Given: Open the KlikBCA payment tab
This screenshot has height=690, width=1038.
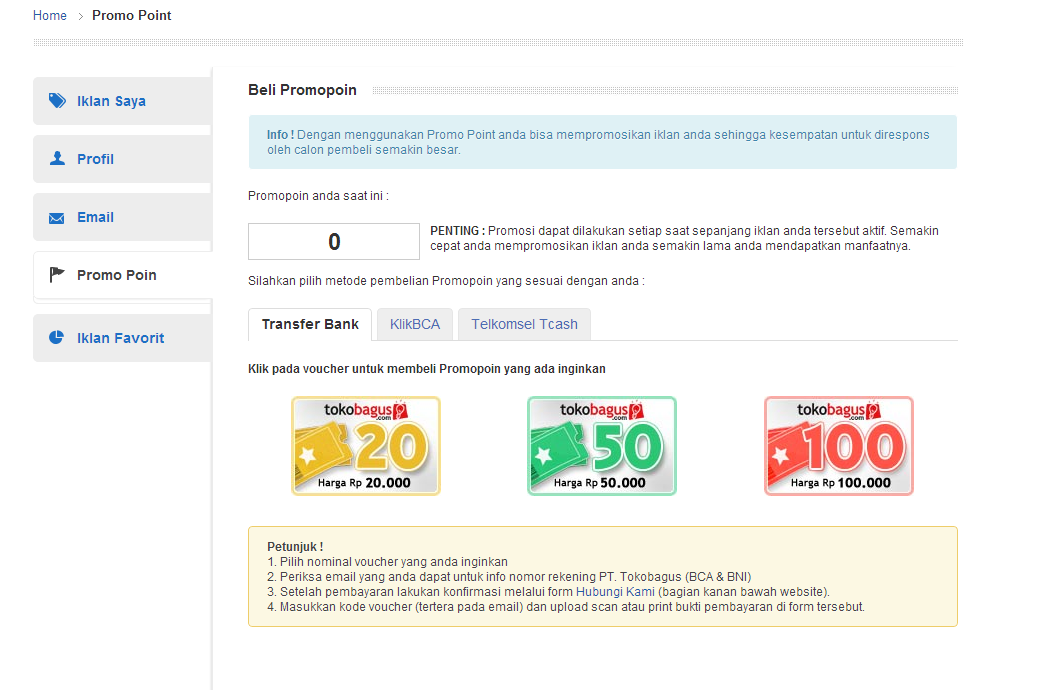Looking at the screenshot, I should (415, 324).
